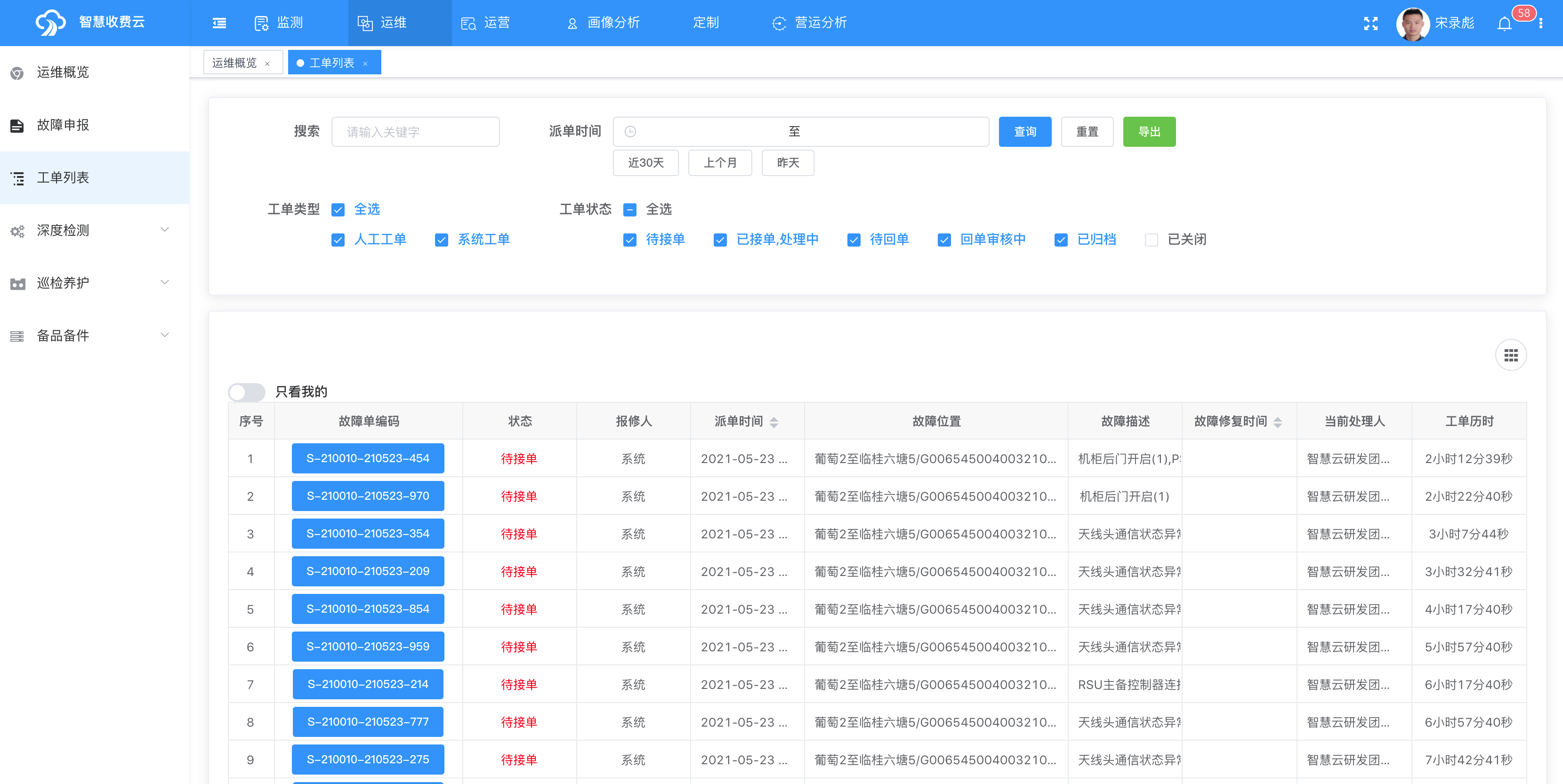Switch to the 营运分析 top menu

tap(809, 23)
